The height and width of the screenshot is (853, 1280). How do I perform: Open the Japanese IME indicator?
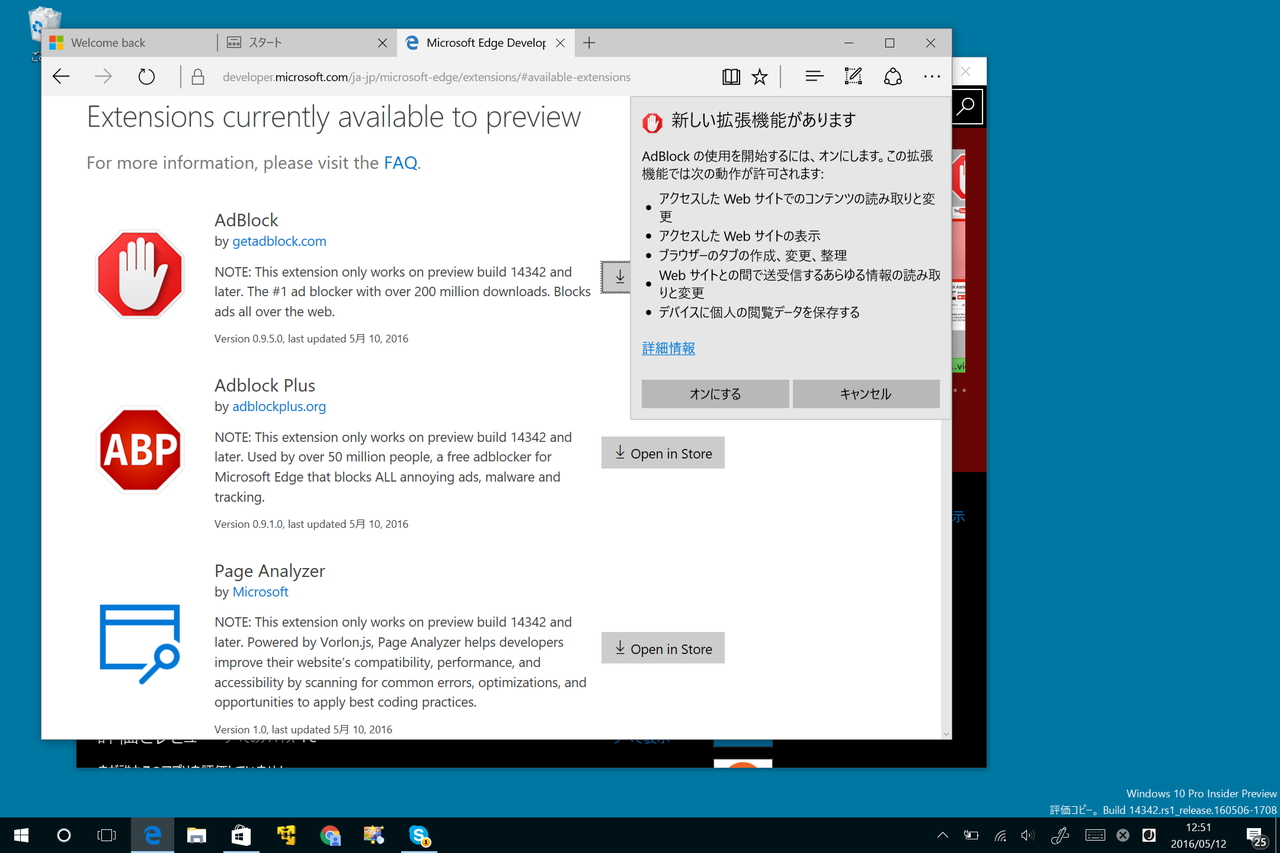pos(1148,835)
